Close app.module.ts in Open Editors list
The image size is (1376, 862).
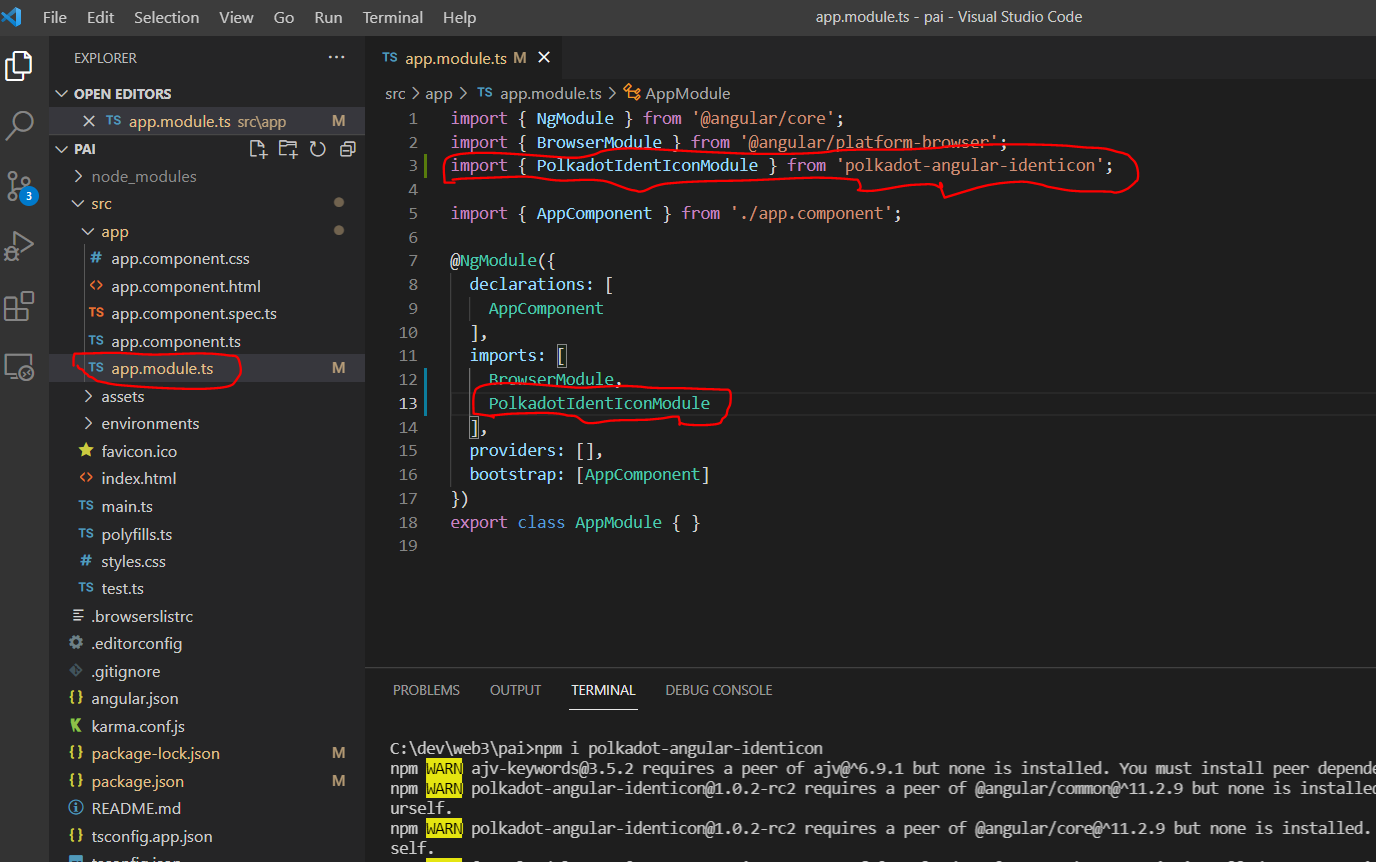click(89, 121)
